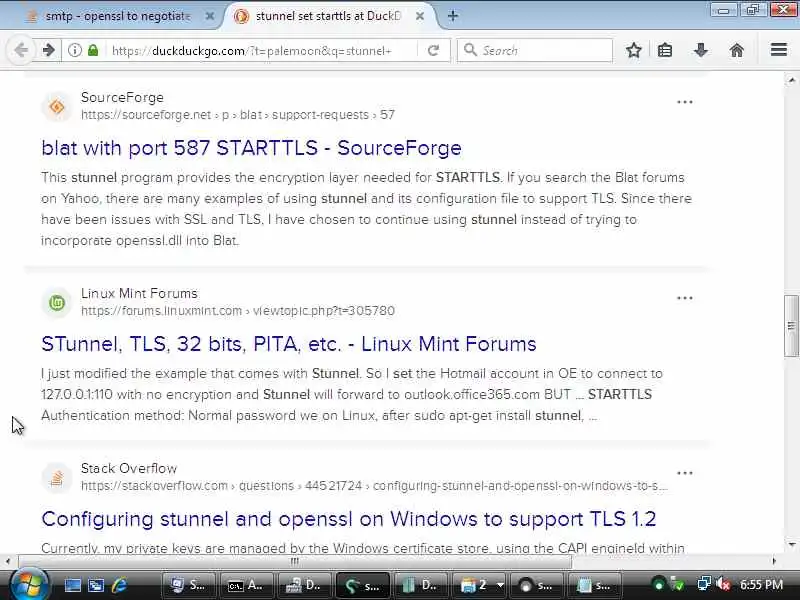Screen dimensions: 800x600
Task: Bookmark this page with the star icon
Action: (634, 50)
